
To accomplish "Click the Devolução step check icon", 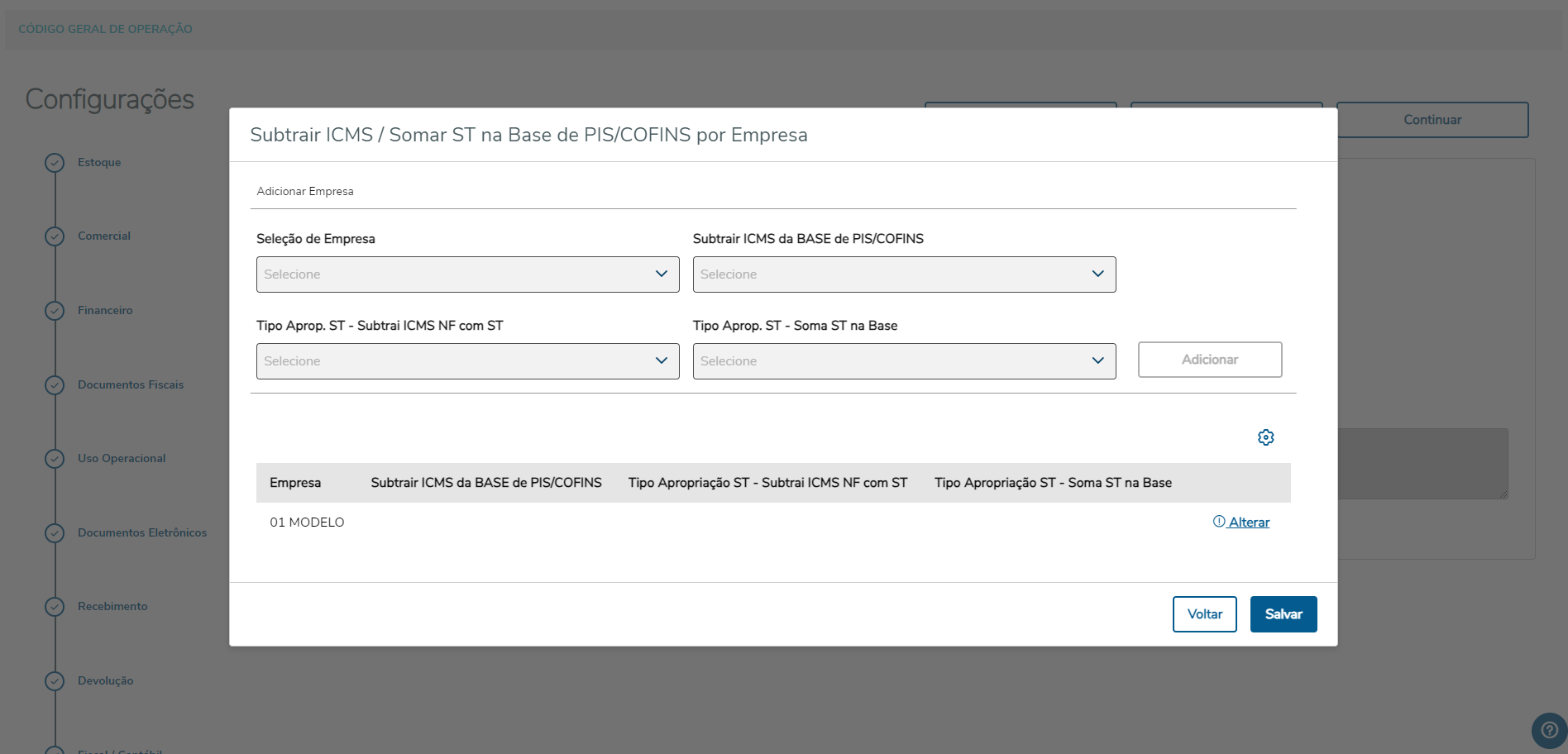I will coord(55,681).
